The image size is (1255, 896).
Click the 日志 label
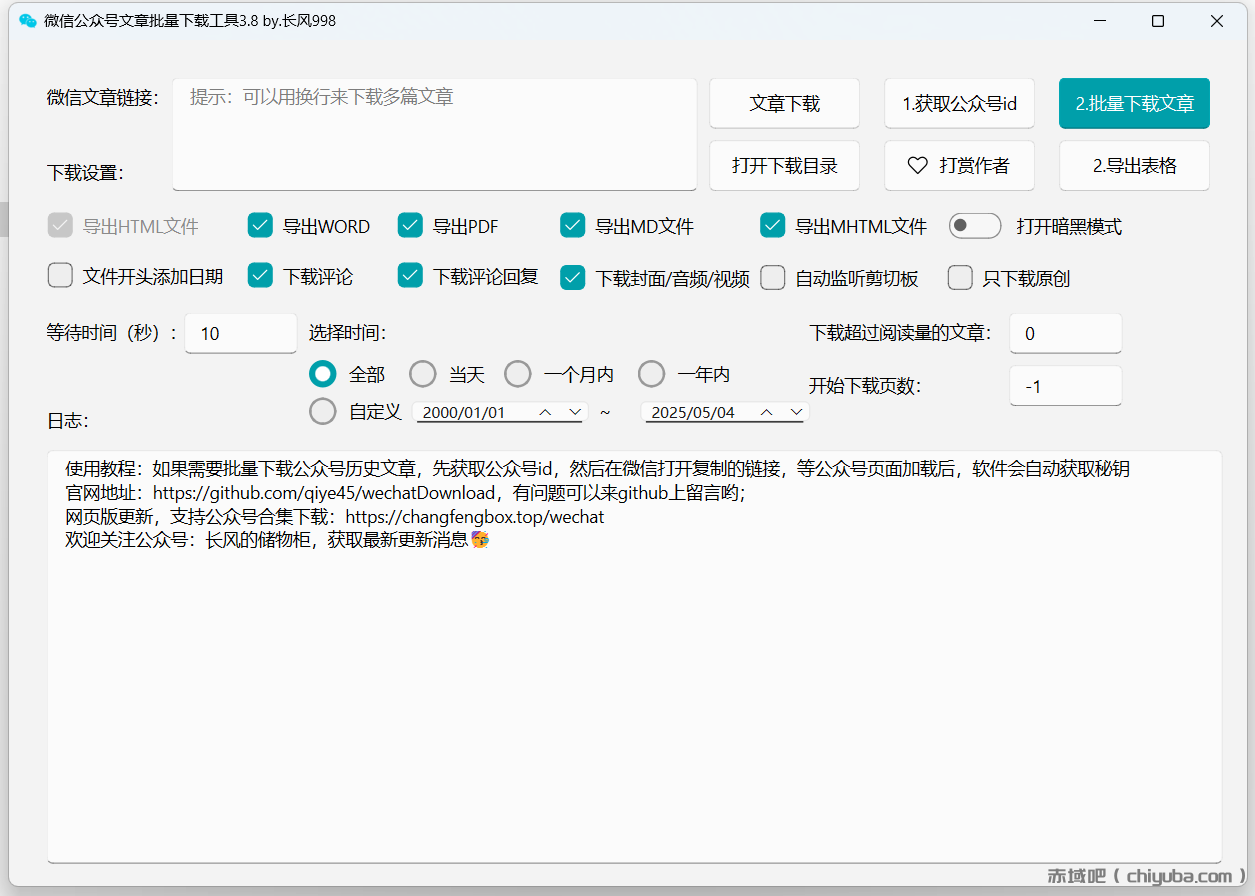click(x=68, y=421)
